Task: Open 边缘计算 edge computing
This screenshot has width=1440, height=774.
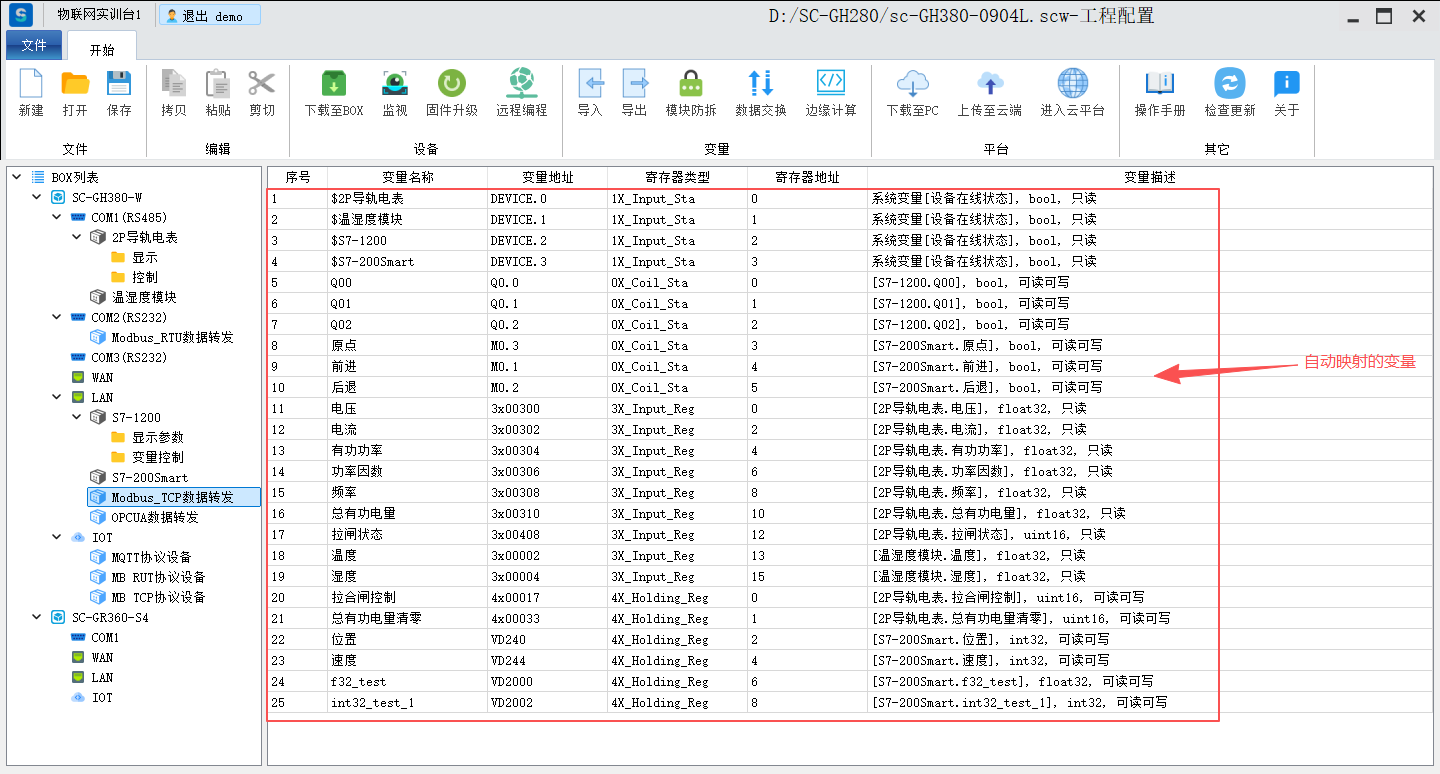Action: (x=831, y=85)
